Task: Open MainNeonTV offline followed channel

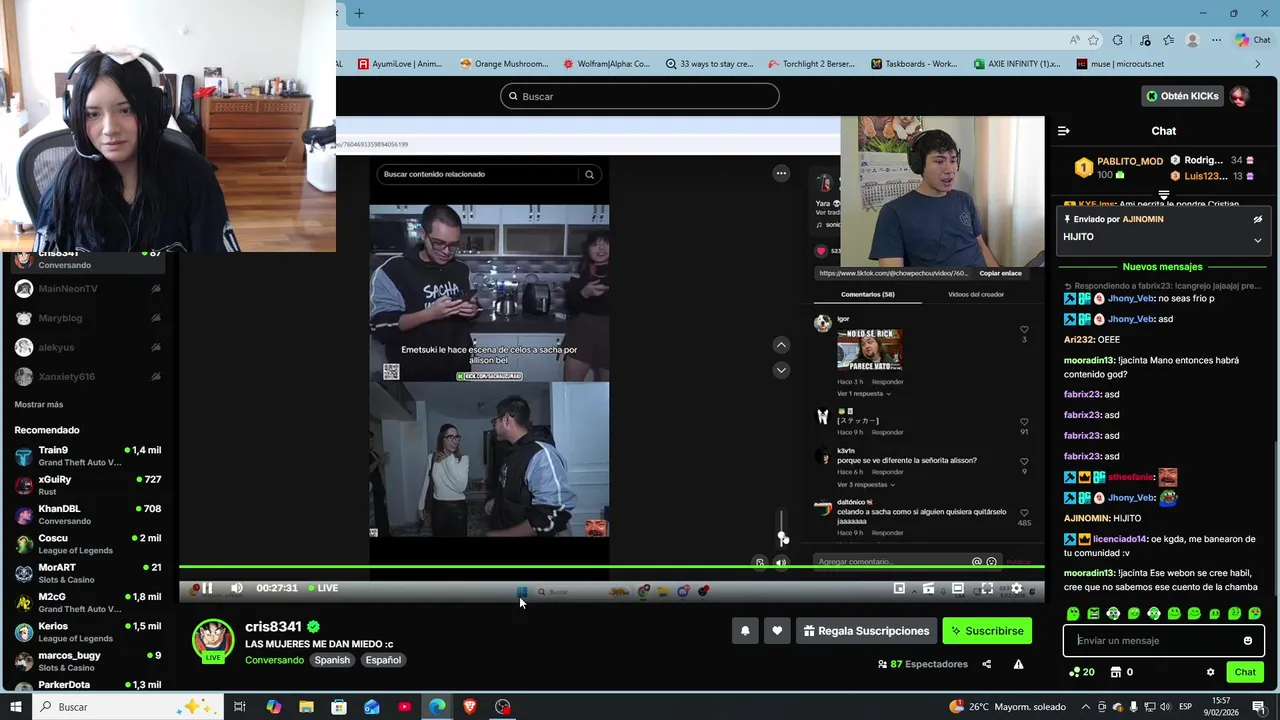Action: 89,288
